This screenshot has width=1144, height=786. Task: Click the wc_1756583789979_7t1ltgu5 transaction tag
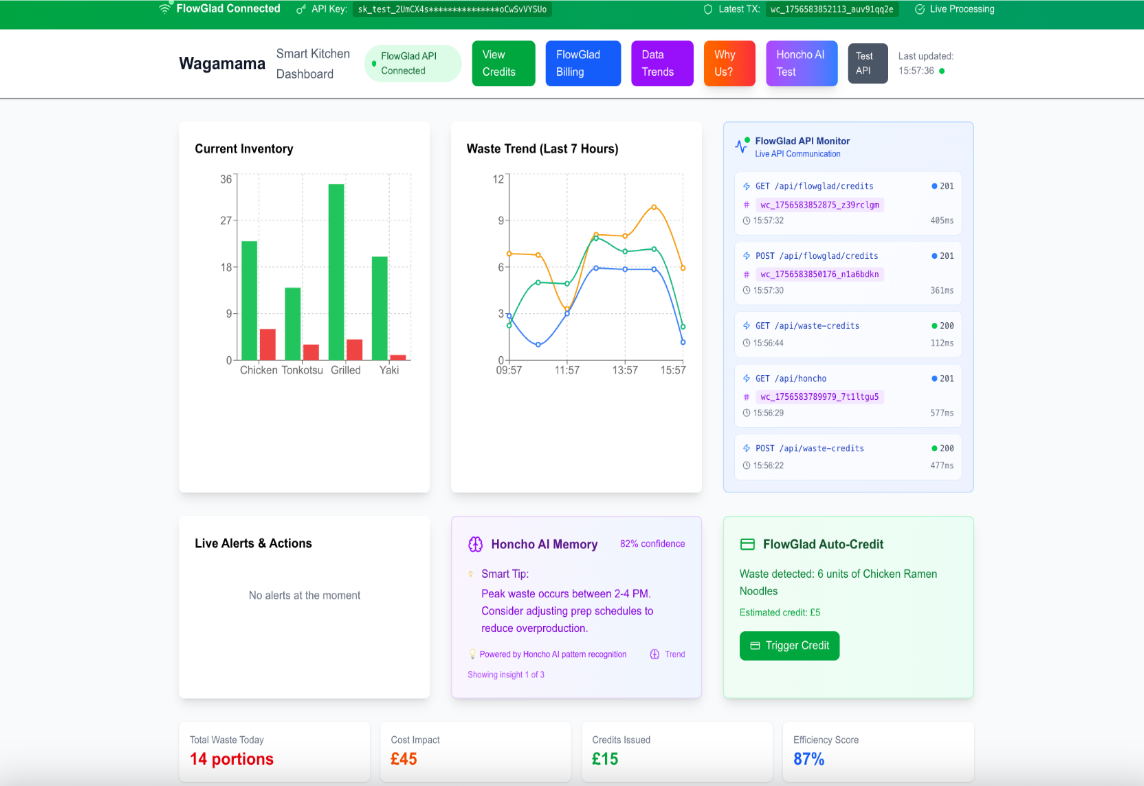(819, 397)
